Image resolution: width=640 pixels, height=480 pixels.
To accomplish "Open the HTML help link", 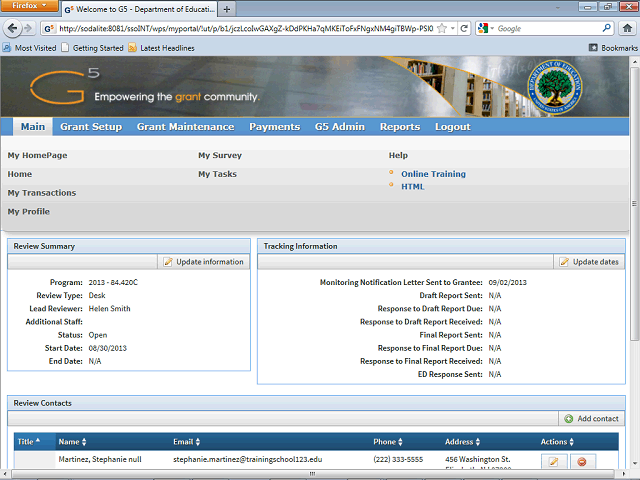I will tap(413, 187).
